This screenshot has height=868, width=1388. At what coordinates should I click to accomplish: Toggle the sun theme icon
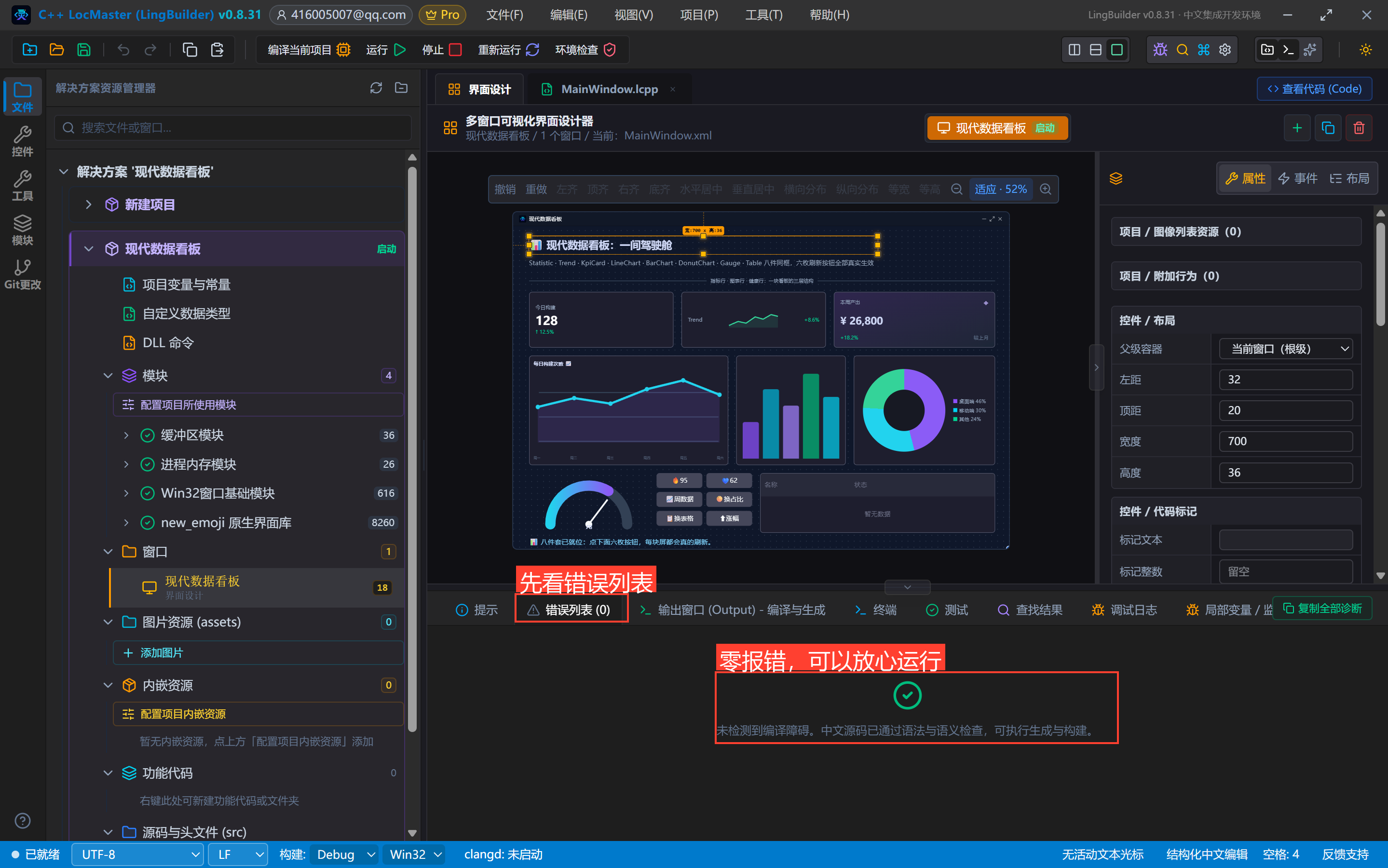pos(1366,50)
